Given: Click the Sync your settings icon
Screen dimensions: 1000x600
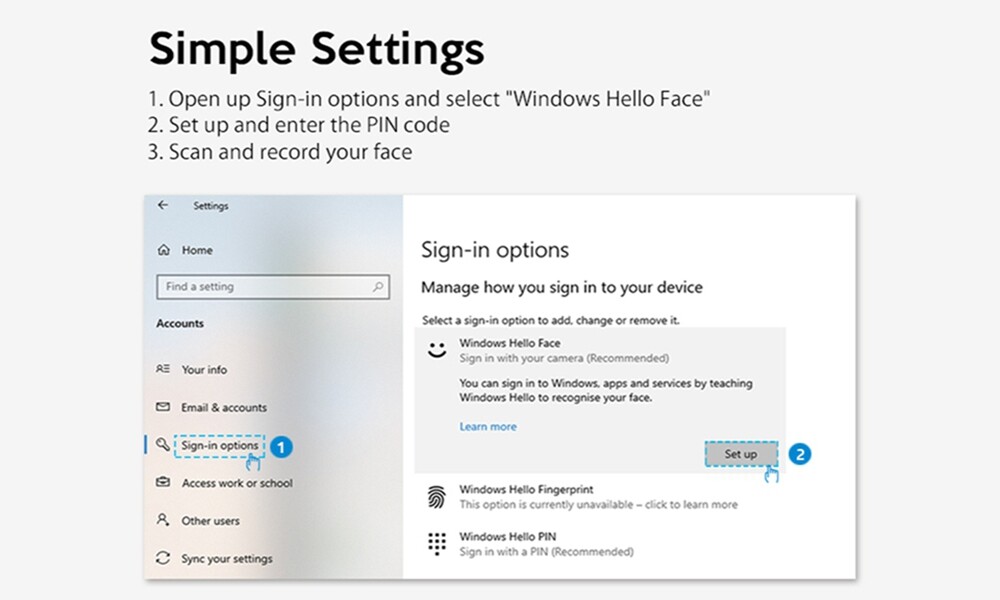Looking at the screenshot, I should tap(164, 558).
